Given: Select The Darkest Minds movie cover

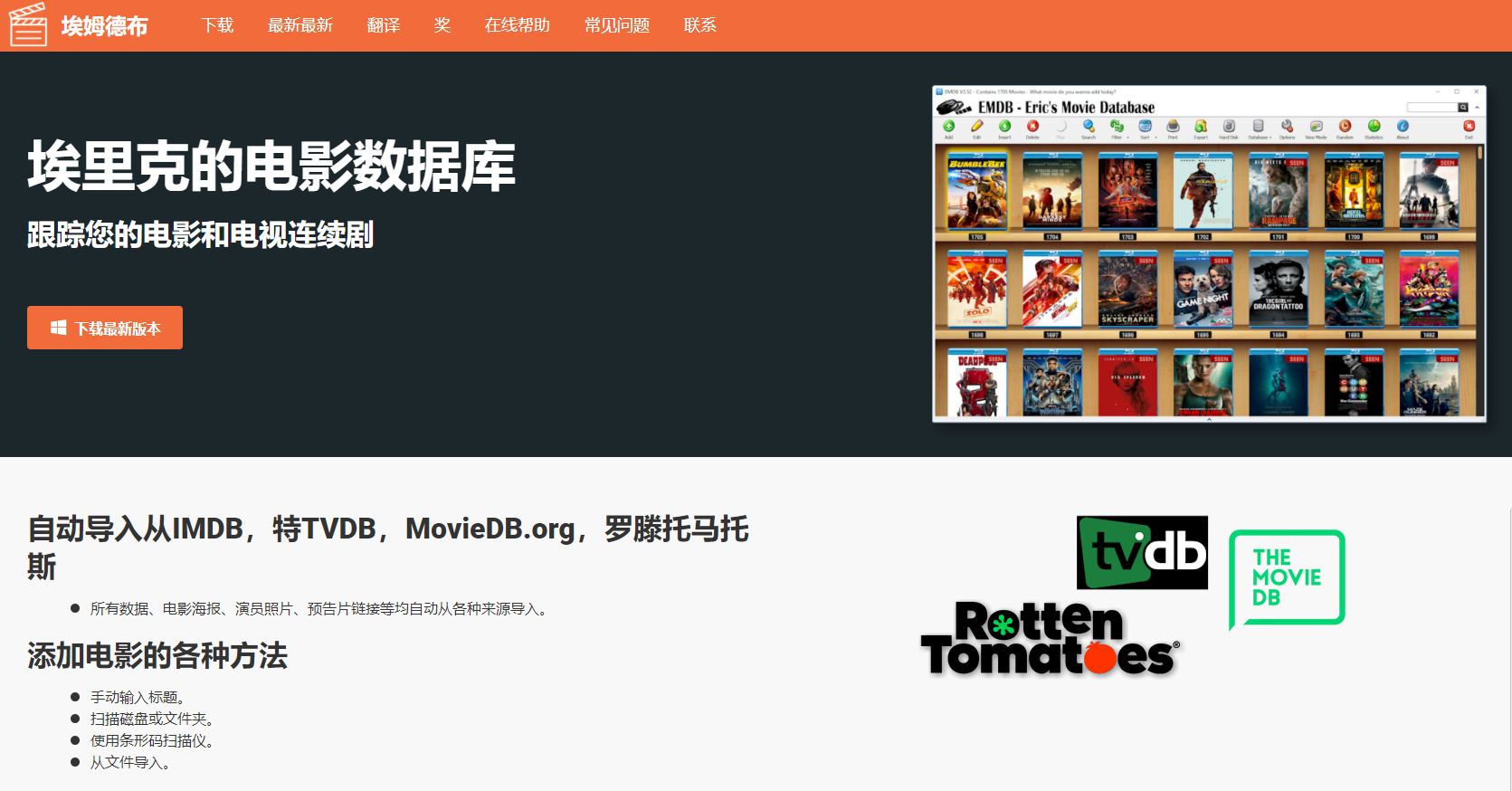Looking at the screenshot, I should point(1052,191).
